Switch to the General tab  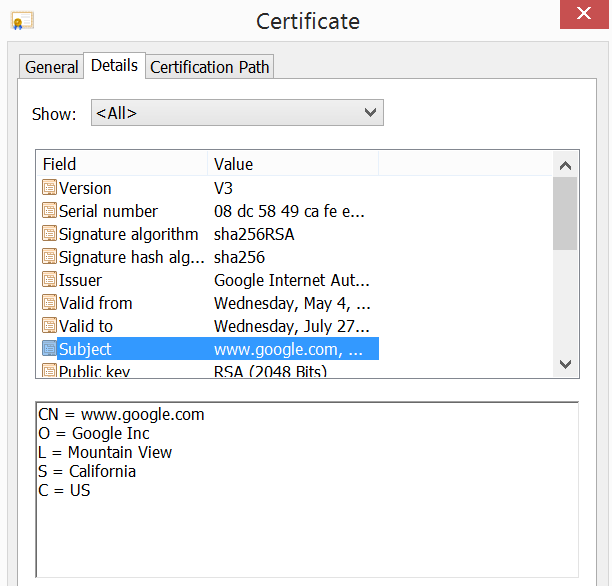coord(51,67)
